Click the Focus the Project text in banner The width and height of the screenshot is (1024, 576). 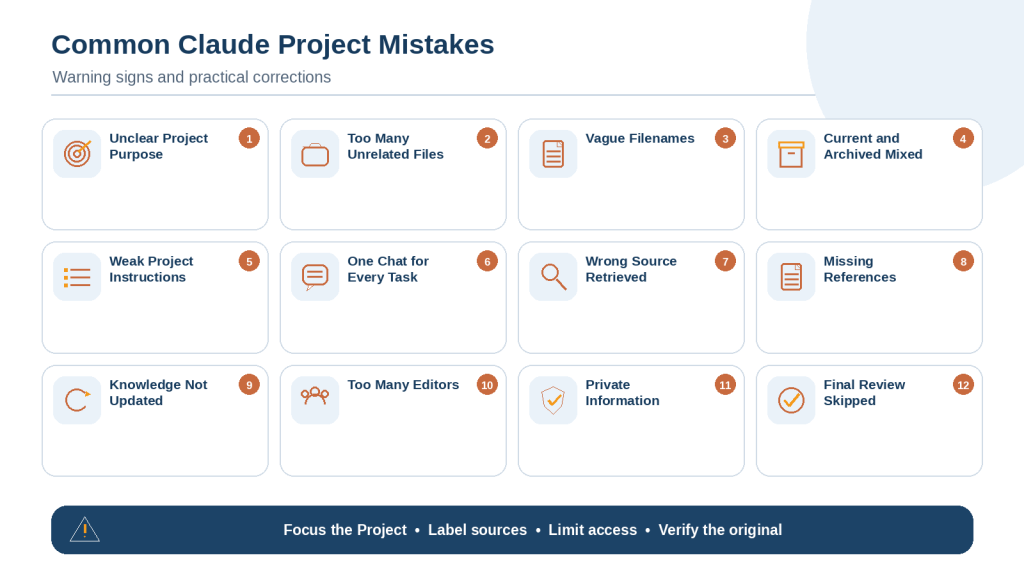tap(345, 530)
